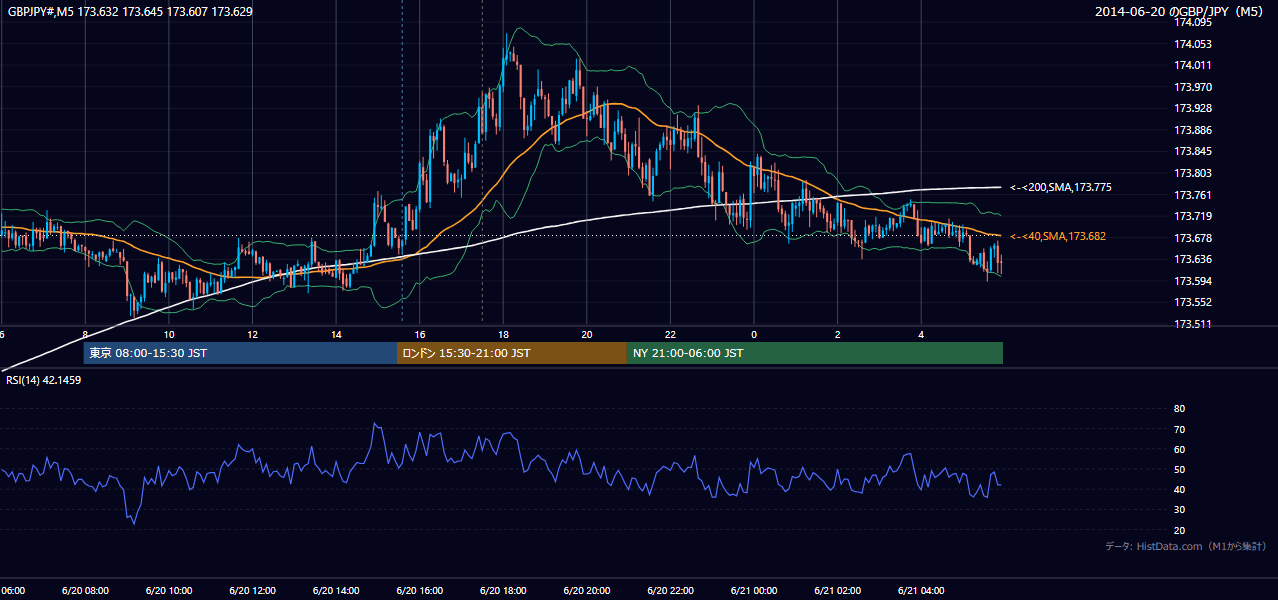This screenshot has height=600, width=1278.
Task: Click price axis value 173.761
Action: 1192,195
